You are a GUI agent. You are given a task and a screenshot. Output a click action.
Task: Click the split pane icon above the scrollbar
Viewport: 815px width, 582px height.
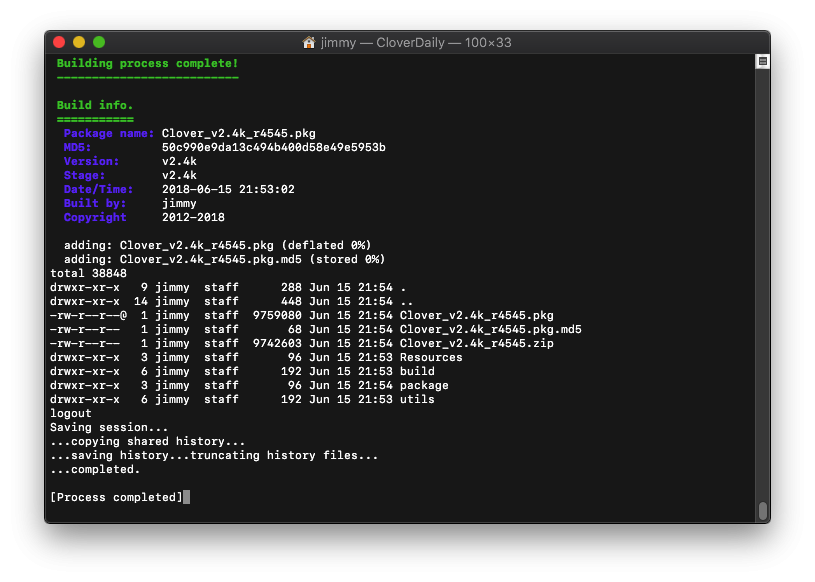click(763, 61)
